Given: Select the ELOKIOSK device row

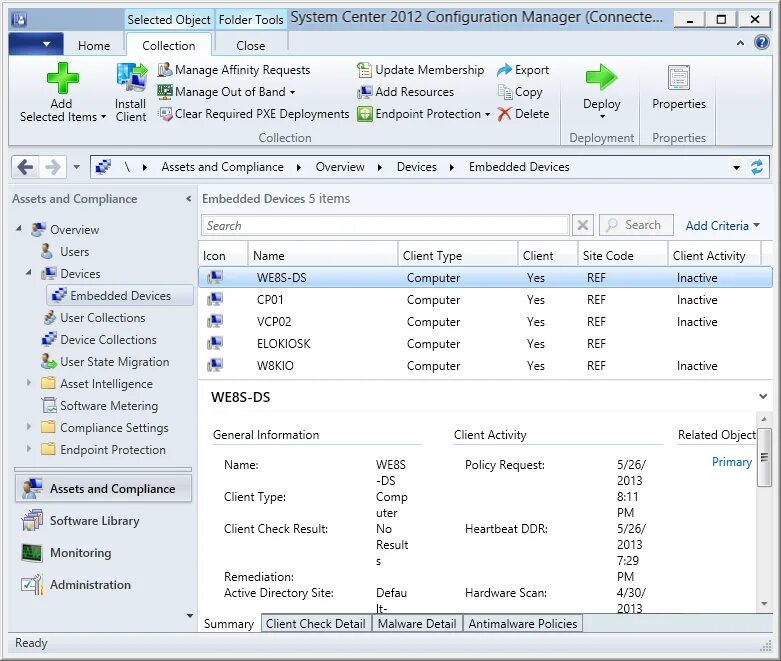Looking at the screenshot, I should [x=485, y=343].
